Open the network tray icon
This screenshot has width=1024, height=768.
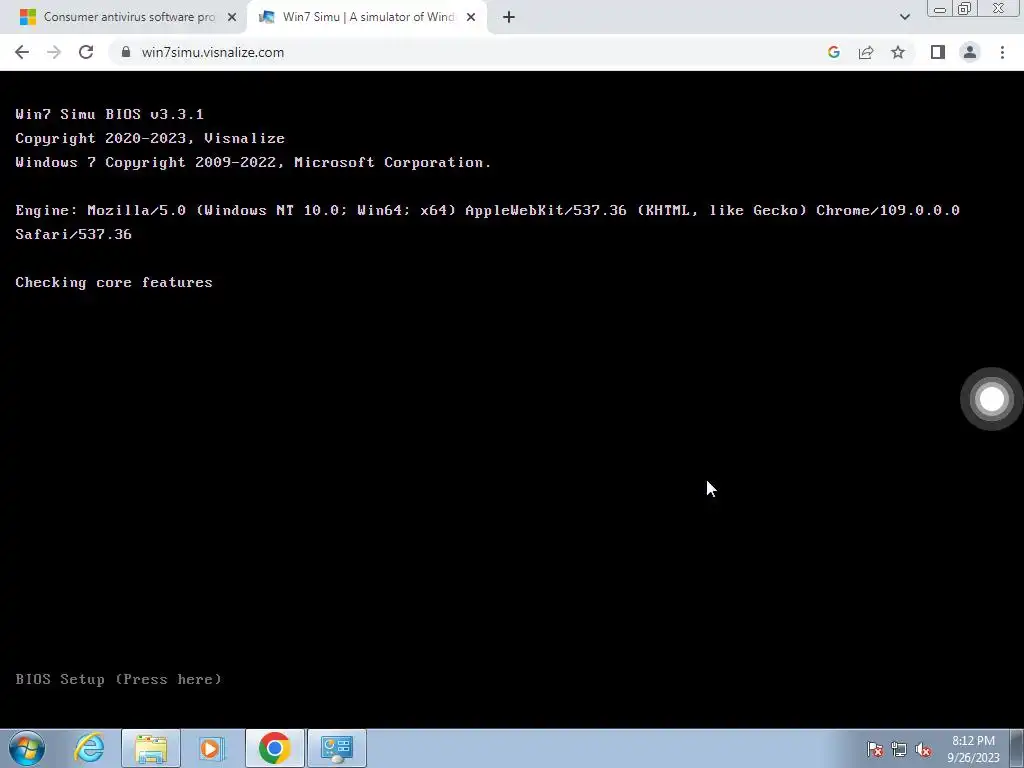click(x=899, y=749)
